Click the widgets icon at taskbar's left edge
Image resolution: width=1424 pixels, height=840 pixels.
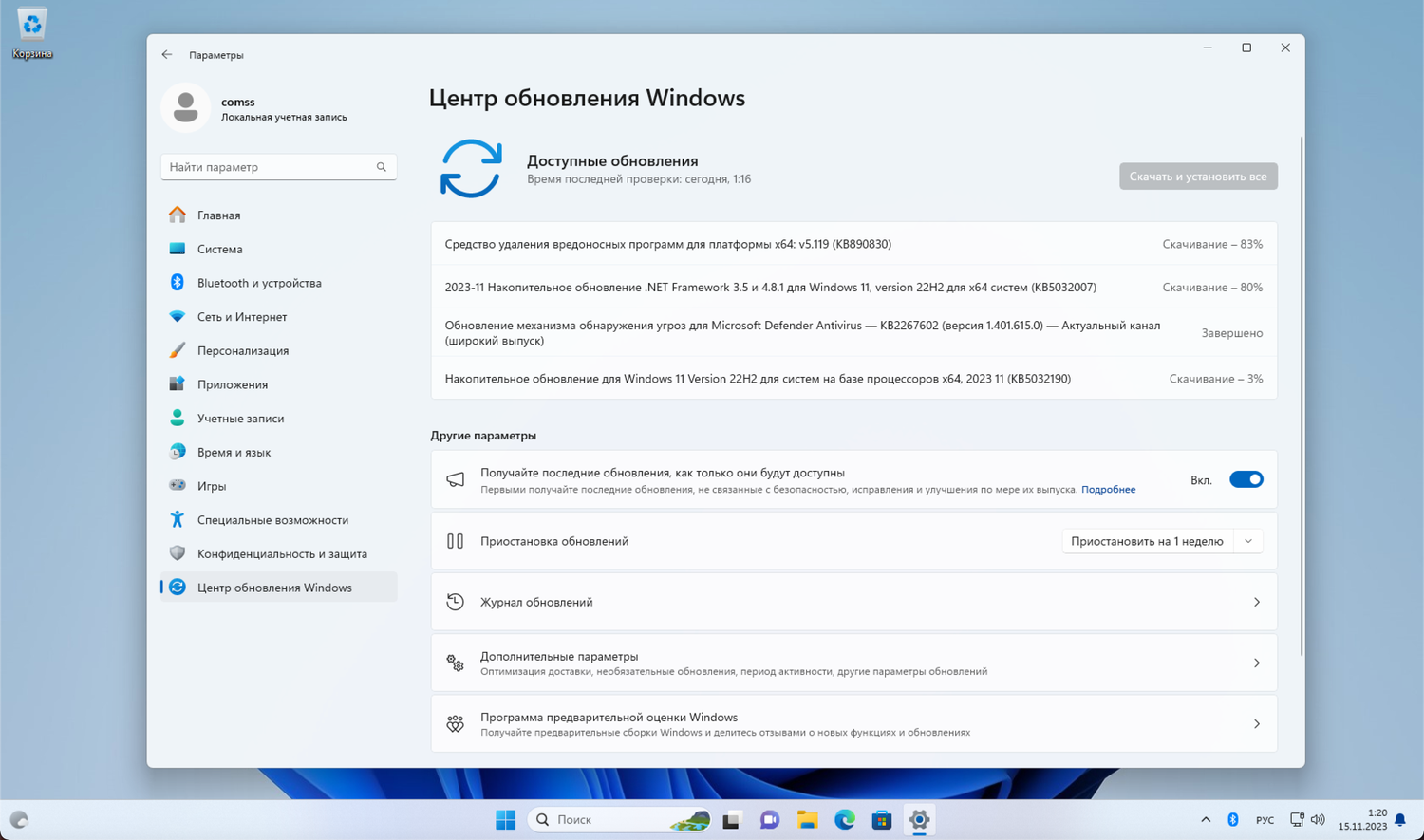click(x=19, y=820)
